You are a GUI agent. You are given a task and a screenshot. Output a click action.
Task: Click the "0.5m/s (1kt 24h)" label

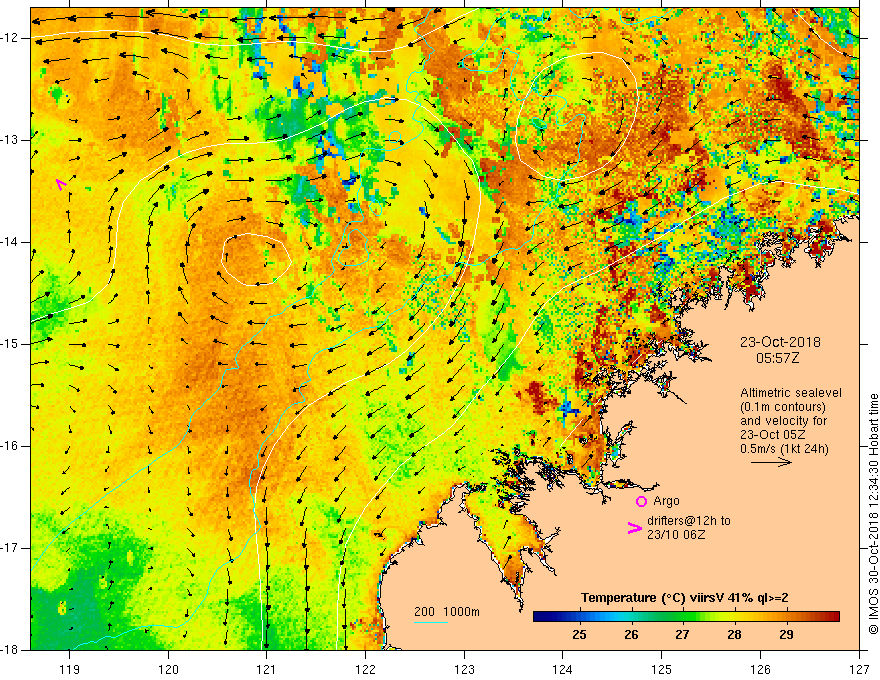click(x=784, y=448)
